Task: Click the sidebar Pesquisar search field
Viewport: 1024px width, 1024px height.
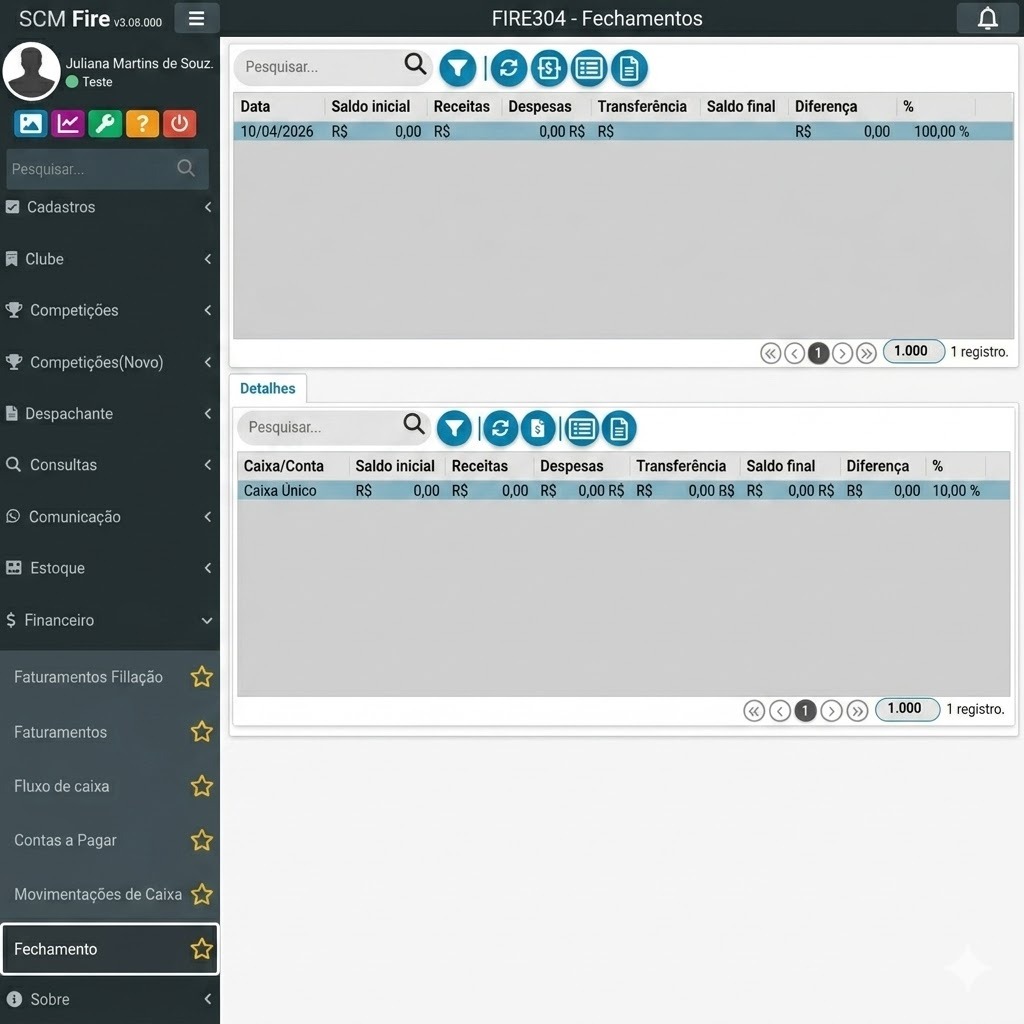Action: coord(92,169)
